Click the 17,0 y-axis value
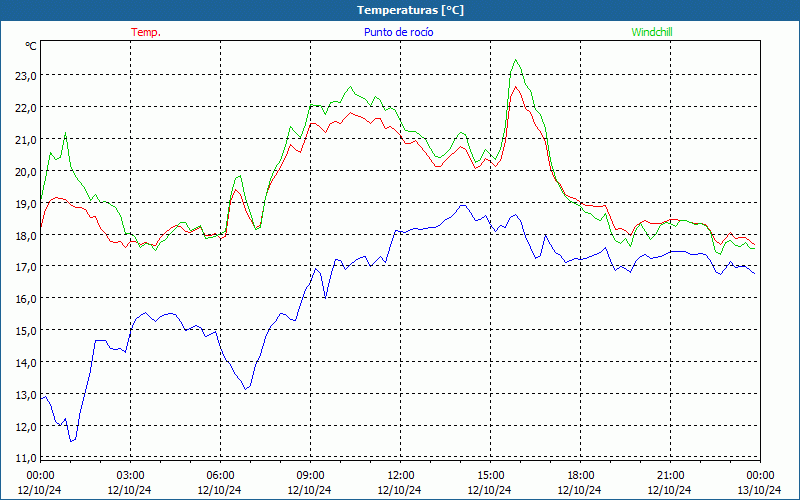The image size is (800, 500). (x=26, y=267)
